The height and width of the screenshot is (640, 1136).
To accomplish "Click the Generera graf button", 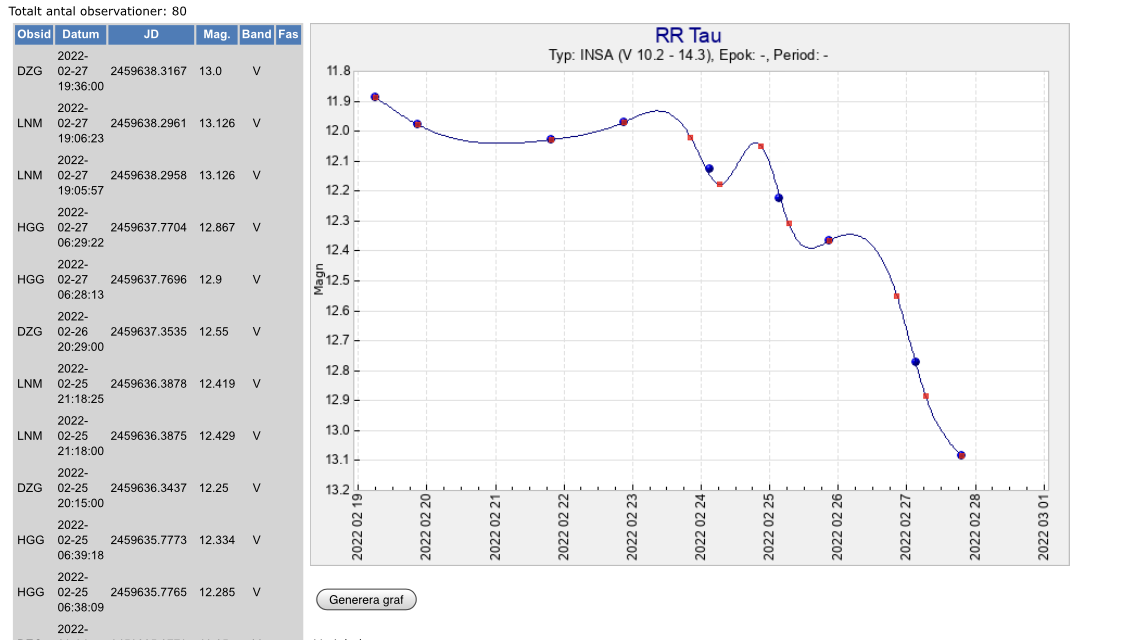I will pos(366,600).
